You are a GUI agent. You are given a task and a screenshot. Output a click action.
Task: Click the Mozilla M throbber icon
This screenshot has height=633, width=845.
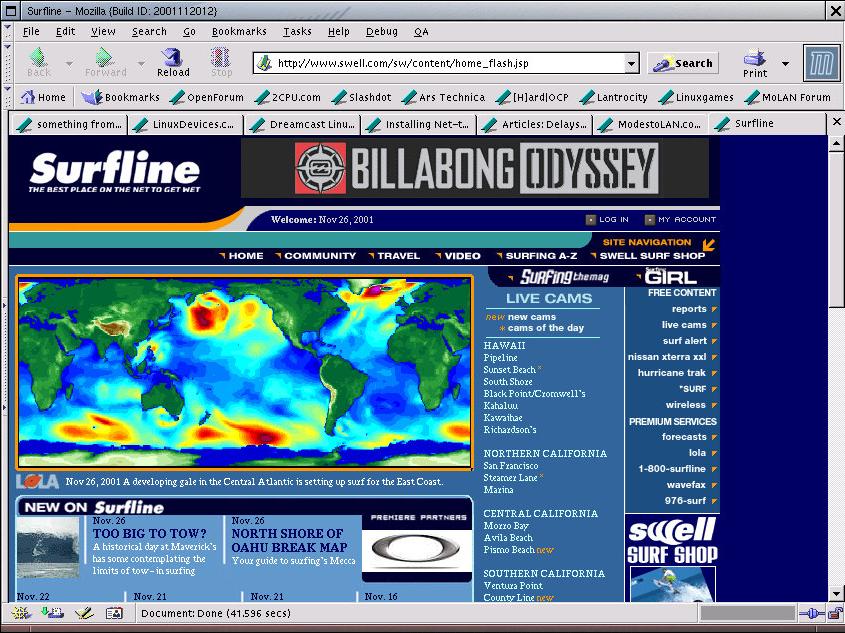821,63
